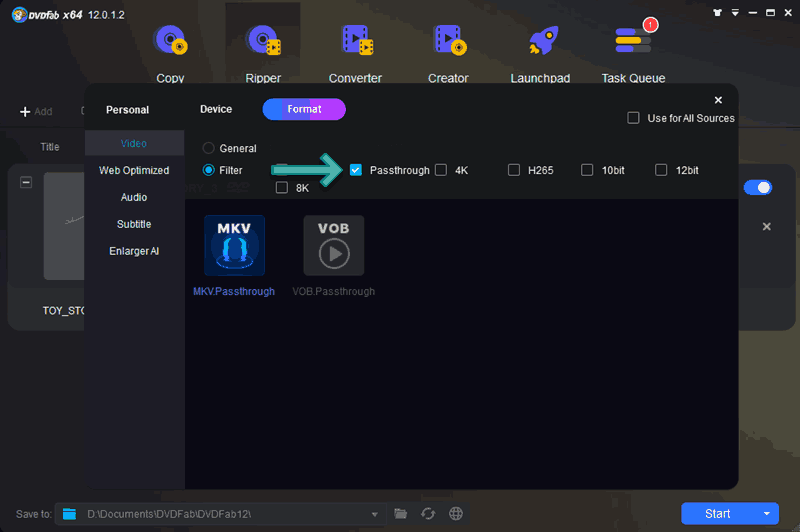The image size is (800, 532).
Task: Open the title bar dropdown menu arrow
Action: tap(735, 13)
